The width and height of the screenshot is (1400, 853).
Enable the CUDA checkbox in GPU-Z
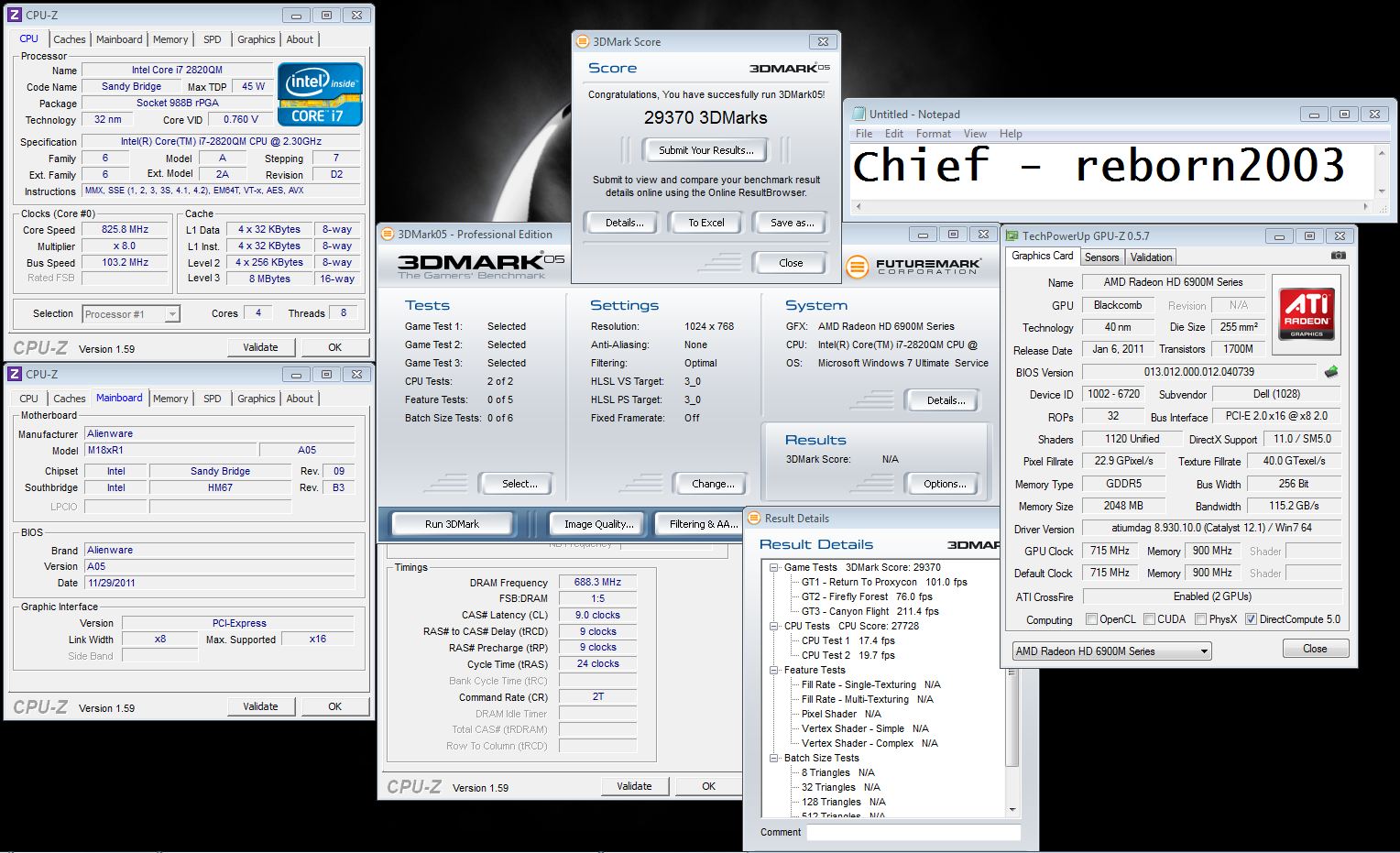(1149, 619)
